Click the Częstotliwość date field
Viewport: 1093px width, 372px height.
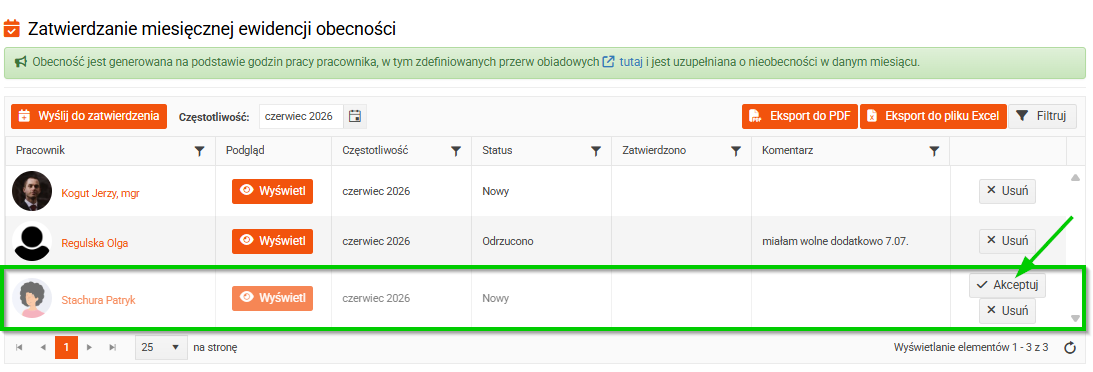[301, 116]
